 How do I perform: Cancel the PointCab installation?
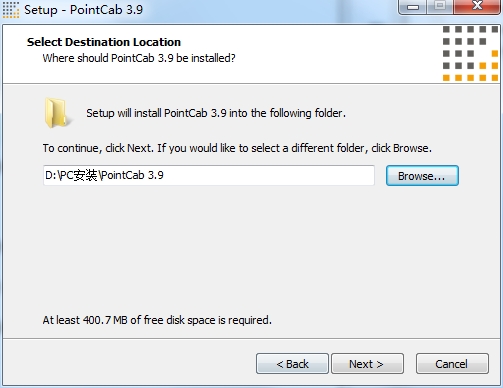(452, 364)
